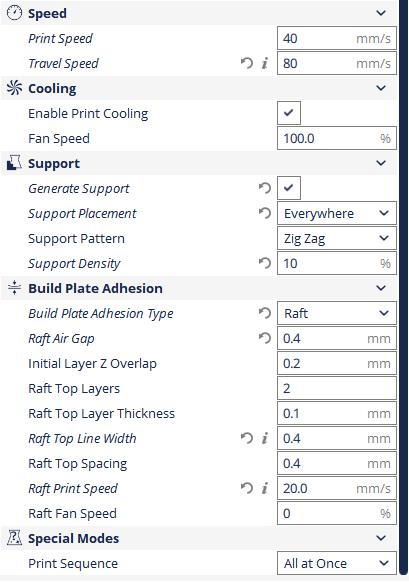
Task: Reset Raft Air Gap value
Action: point(265,338)
